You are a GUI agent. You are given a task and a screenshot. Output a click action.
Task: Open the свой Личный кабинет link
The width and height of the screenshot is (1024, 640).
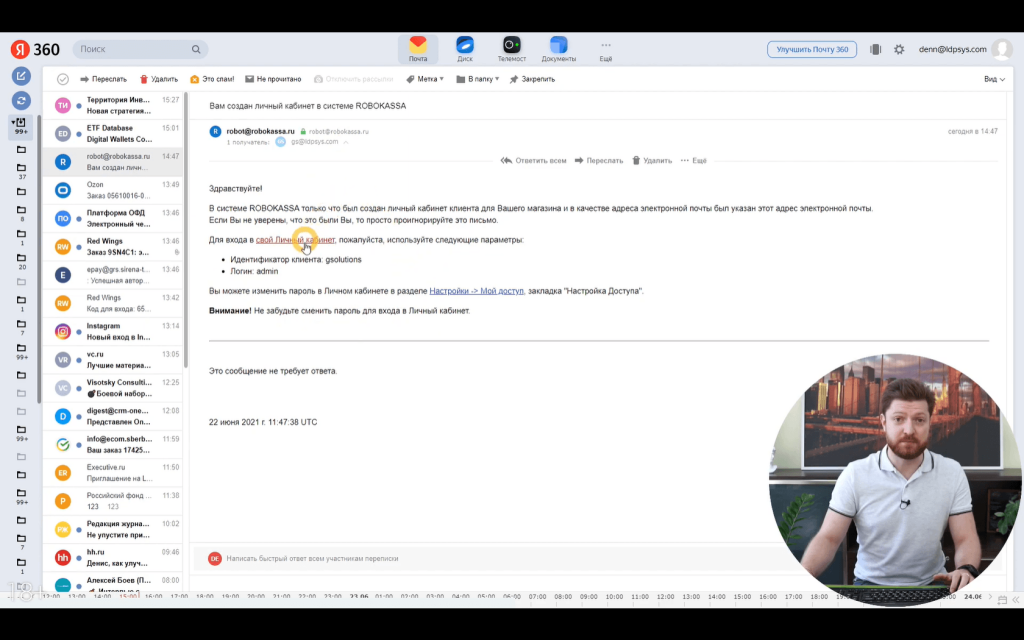[x=295, y=240]
